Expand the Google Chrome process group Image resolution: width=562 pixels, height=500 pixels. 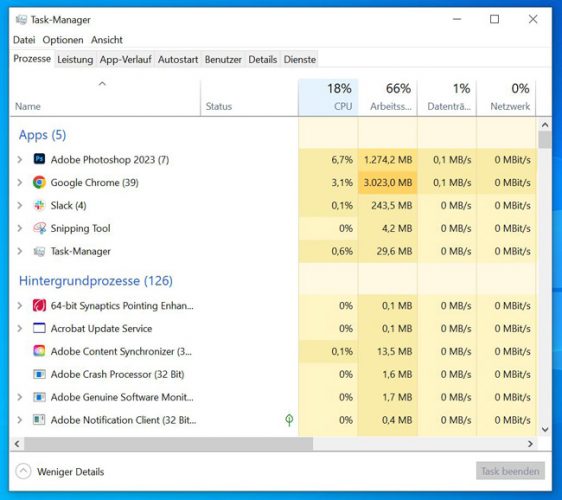20,182
